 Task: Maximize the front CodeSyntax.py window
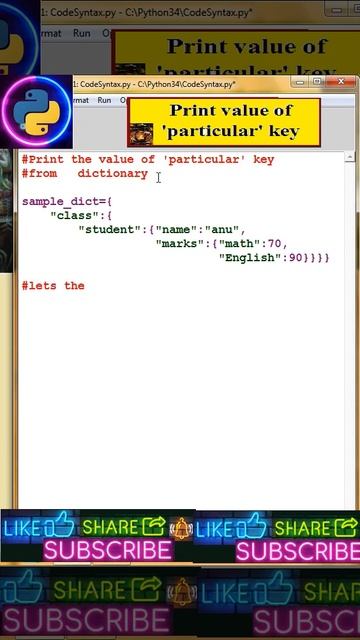point(318,82)
